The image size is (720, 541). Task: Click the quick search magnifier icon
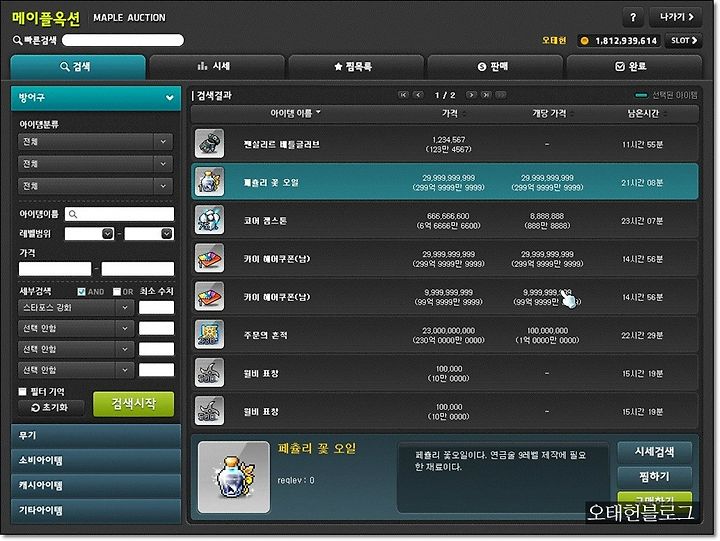[x=17, y=40]
